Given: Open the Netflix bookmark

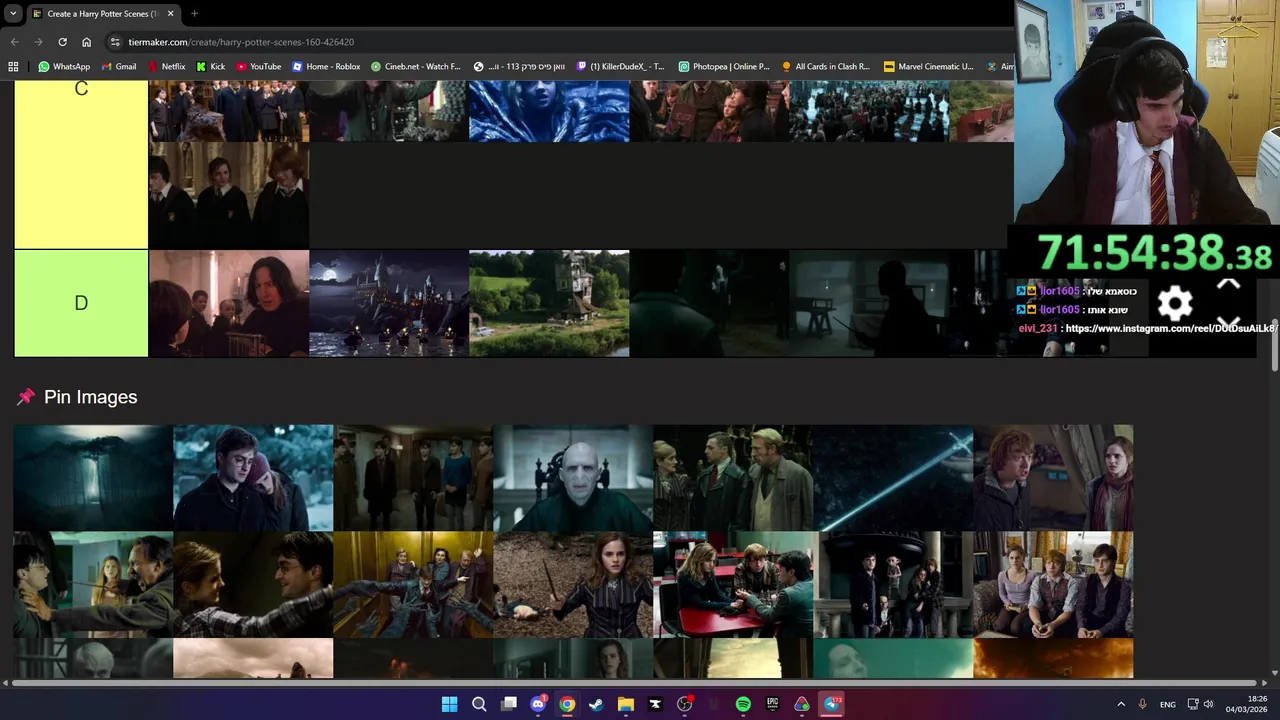Looking at the screenshot, I should tap(166, 67).
